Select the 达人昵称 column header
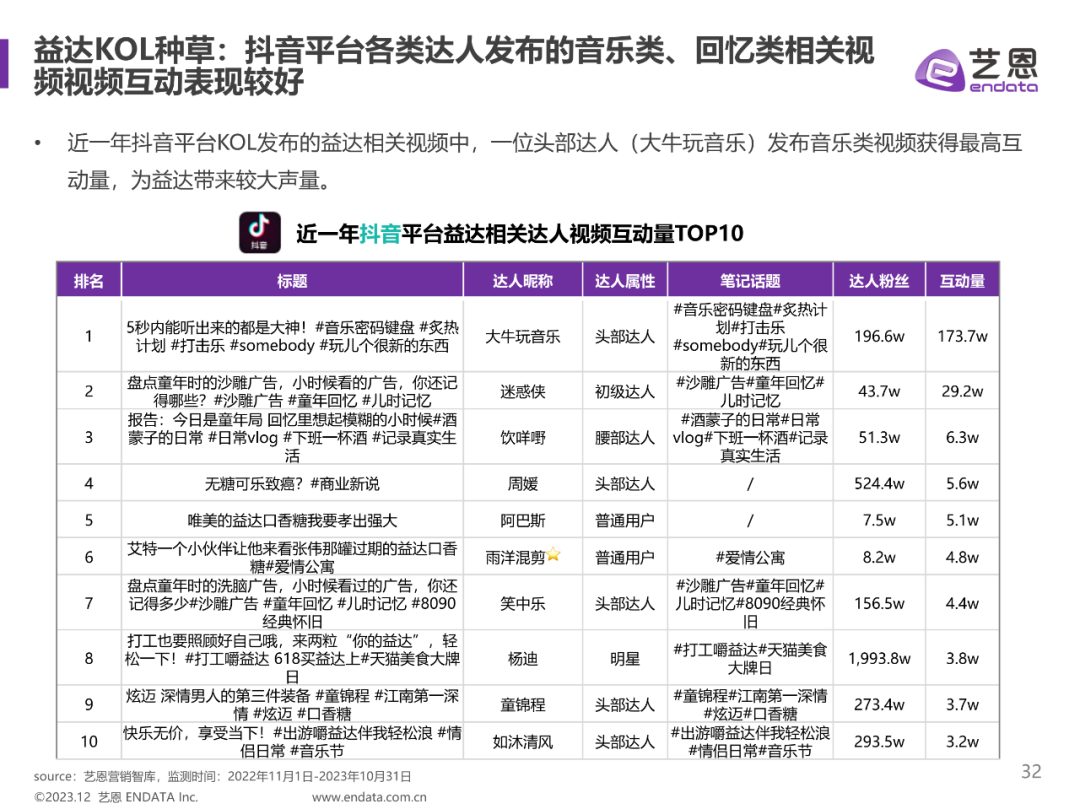The width and height of the screenshot is (1080, 809). point(523,280)
